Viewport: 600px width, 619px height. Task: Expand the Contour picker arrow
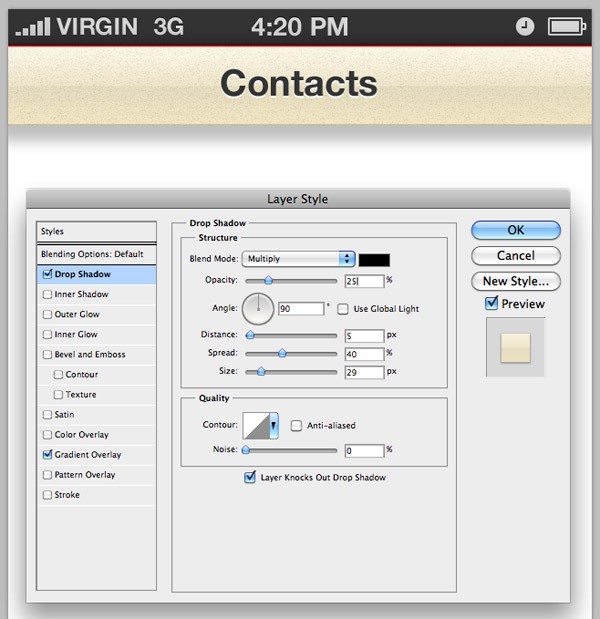[274, 425]
